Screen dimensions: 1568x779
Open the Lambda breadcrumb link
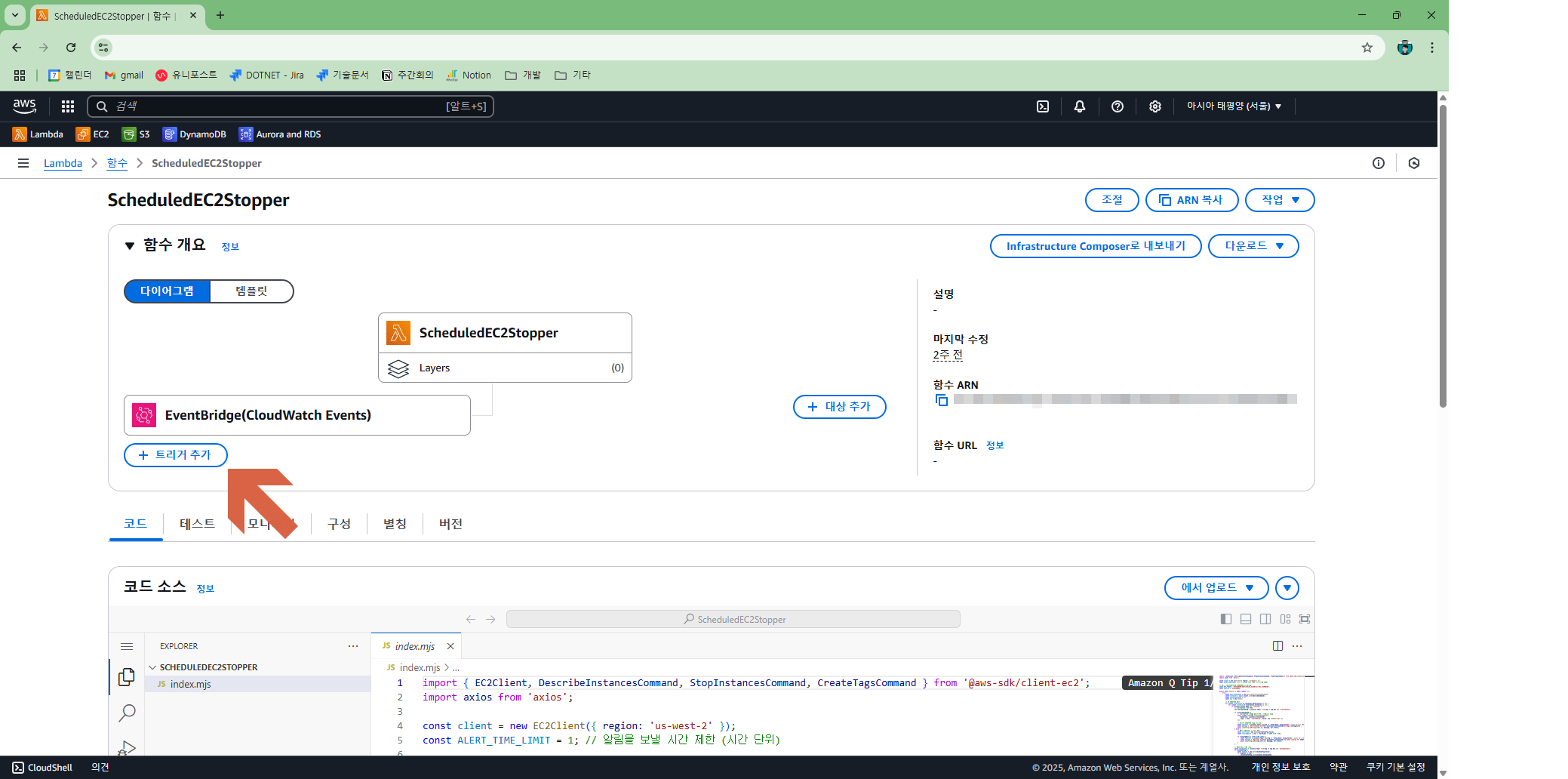pyautogui.click(x=63, y=163)
